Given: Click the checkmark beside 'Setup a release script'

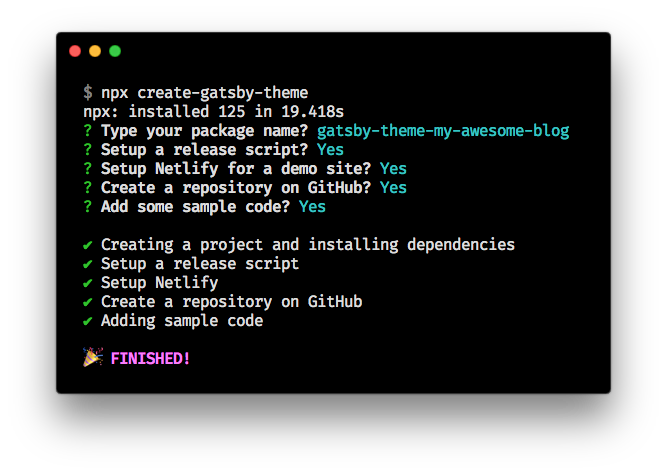Looking at the screenshot, I should coord(88,264).
